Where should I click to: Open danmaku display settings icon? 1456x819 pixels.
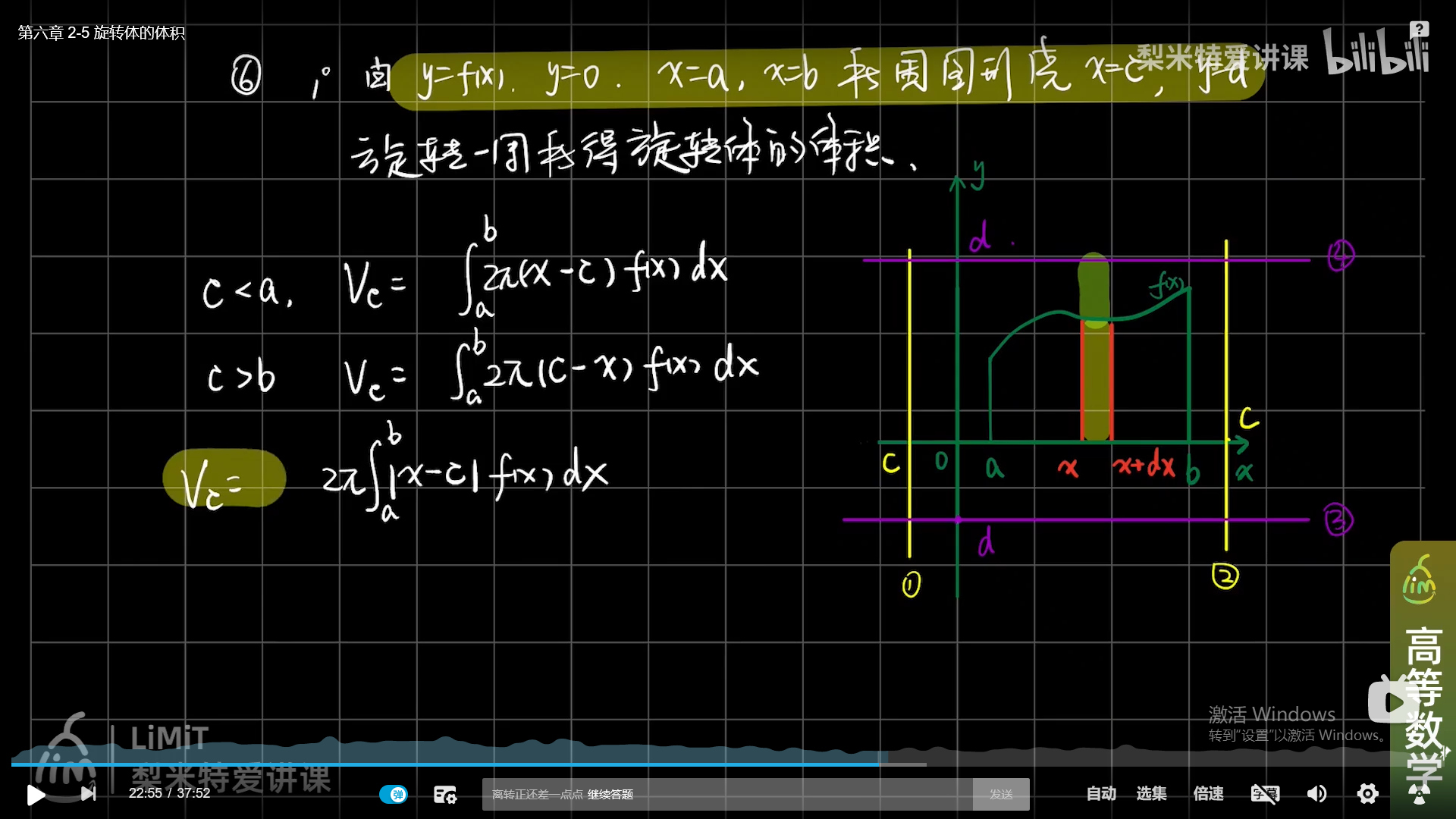[444, 794]
